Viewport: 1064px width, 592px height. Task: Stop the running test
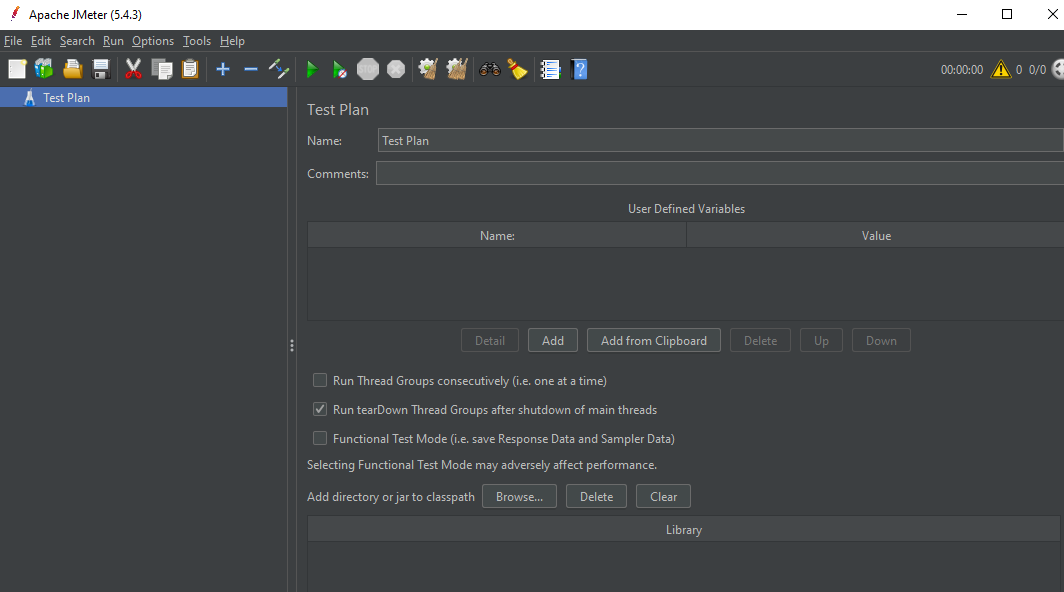pyautogui.click(x=367, y=69)
